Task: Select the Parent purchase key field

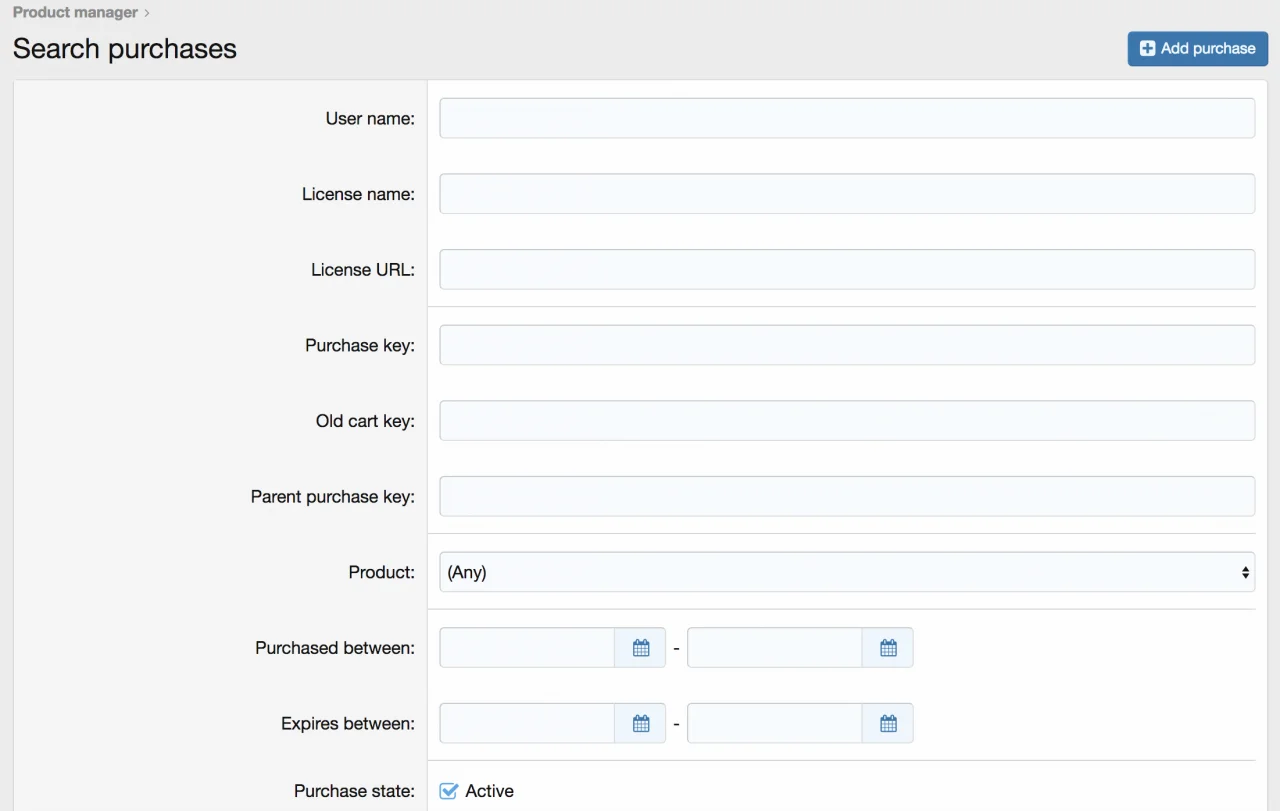Action: tap(846, 497)
